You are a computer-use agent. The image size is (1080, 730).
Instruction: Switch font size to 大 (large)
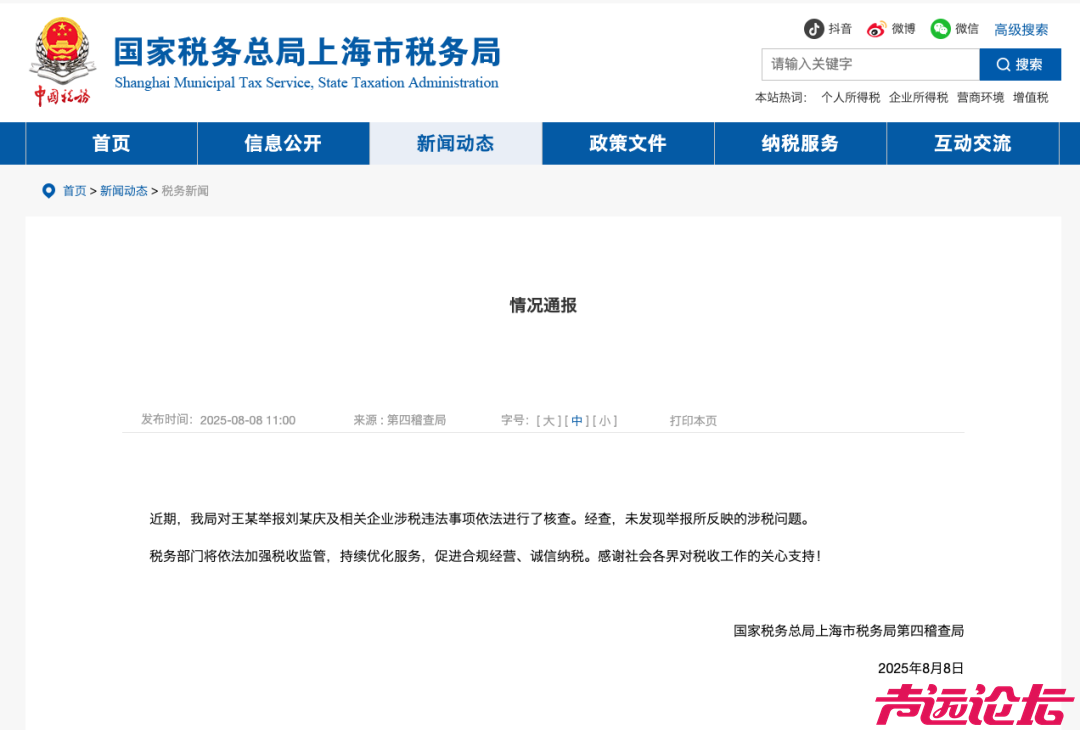[x=548, y=420]
